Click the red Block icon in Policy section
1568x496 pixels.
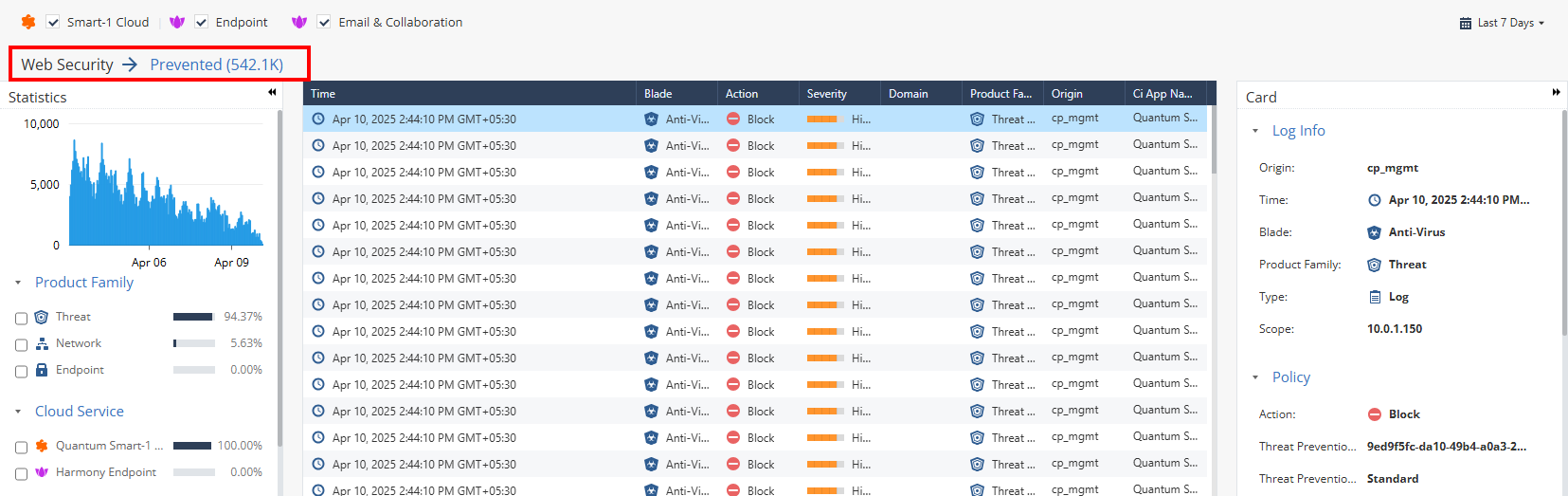click(1374, 414)
